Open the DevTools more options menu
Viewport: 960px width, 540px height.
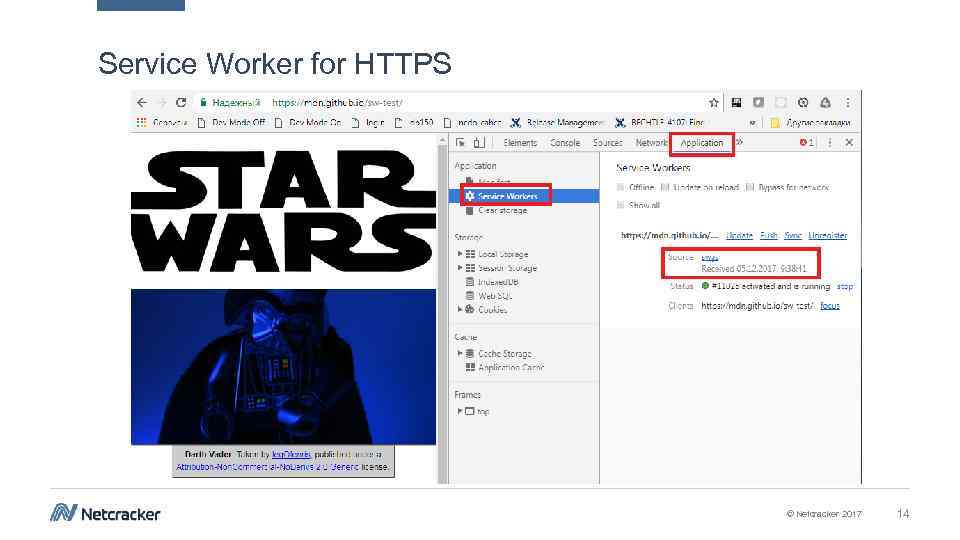point(830,143)
